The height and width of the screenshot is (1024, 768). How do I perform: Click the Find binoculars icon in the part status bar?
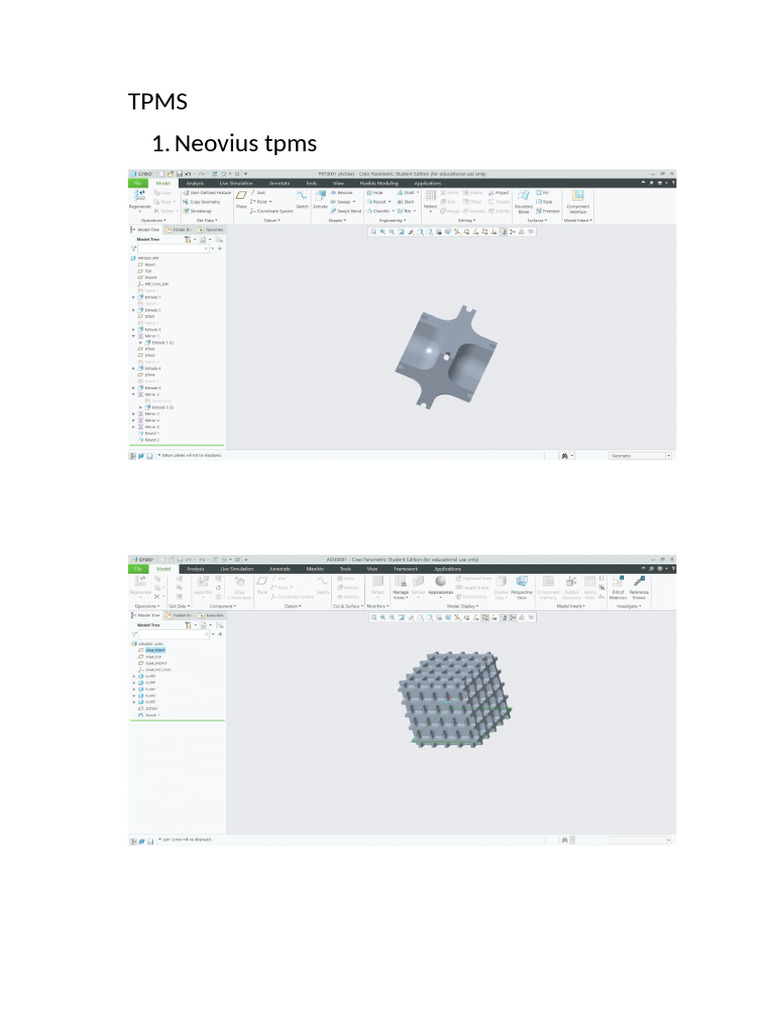coord(565,456)
